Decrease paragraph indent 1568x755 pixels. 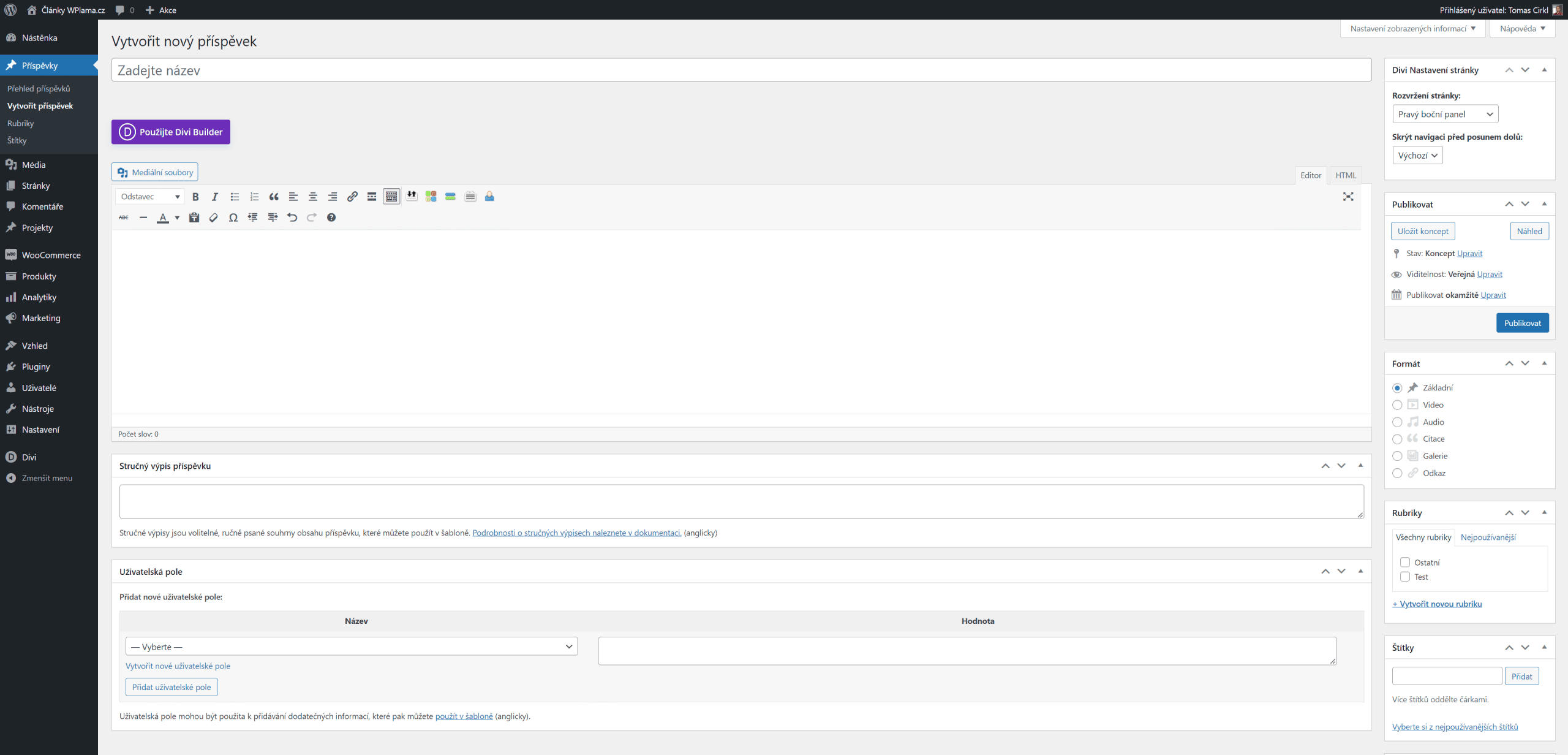253,218
